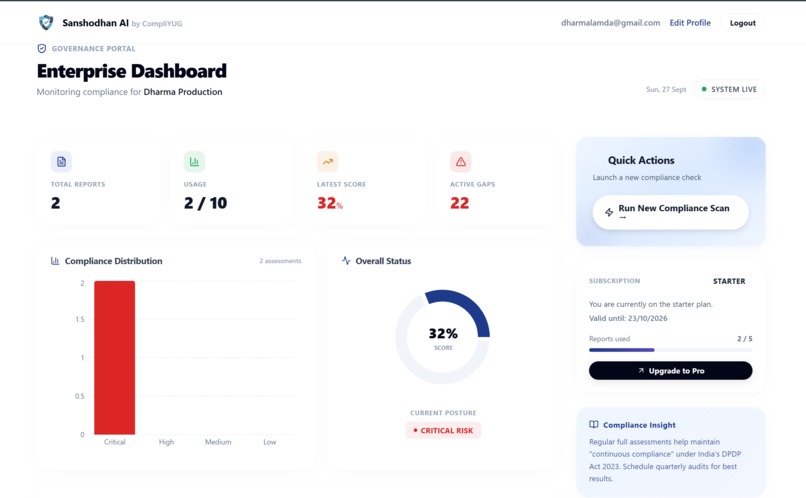Image resolution: width=806 pixels, height=498 pixels.
Task: Click the Low axis label
Action: (x=270, y=442)
